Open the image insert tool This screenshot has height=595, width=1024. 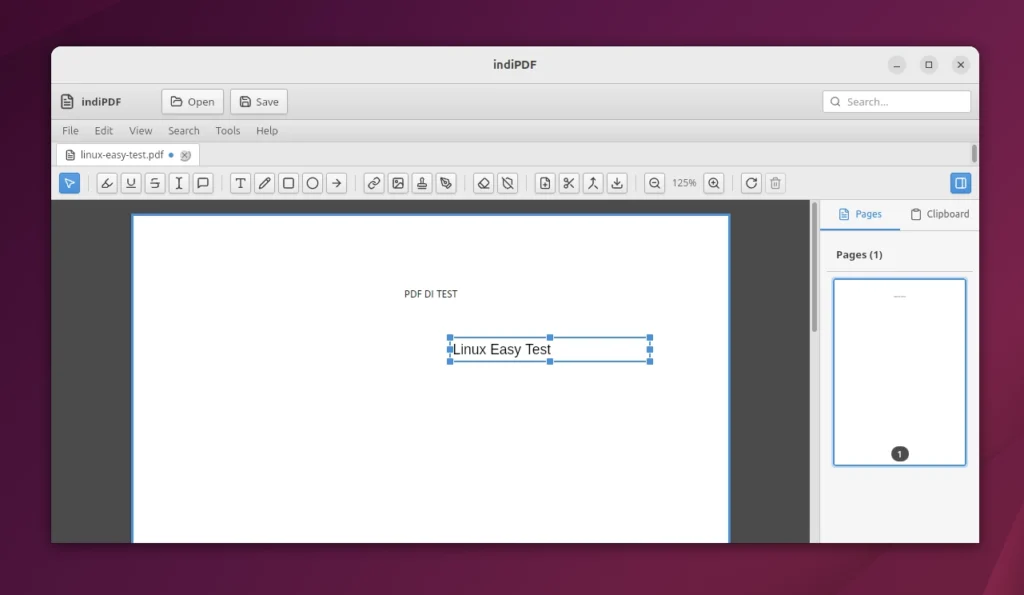point(398,183)
